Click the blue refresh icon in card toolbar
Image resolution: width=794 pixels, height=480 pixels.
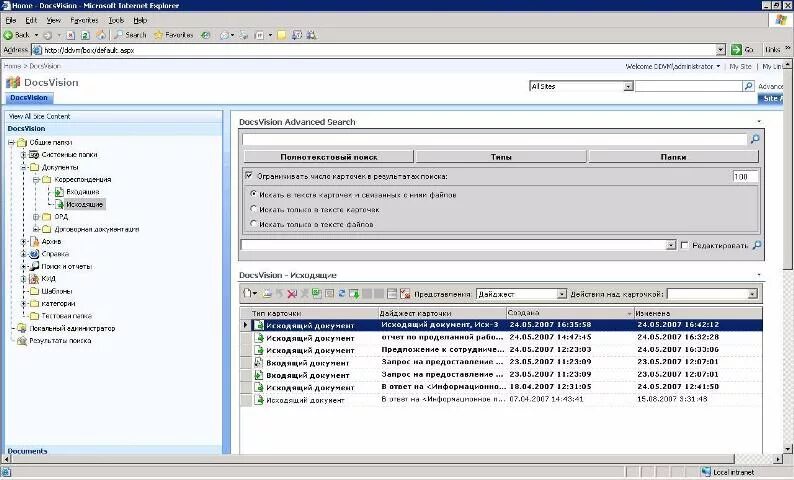pos(342,294)
